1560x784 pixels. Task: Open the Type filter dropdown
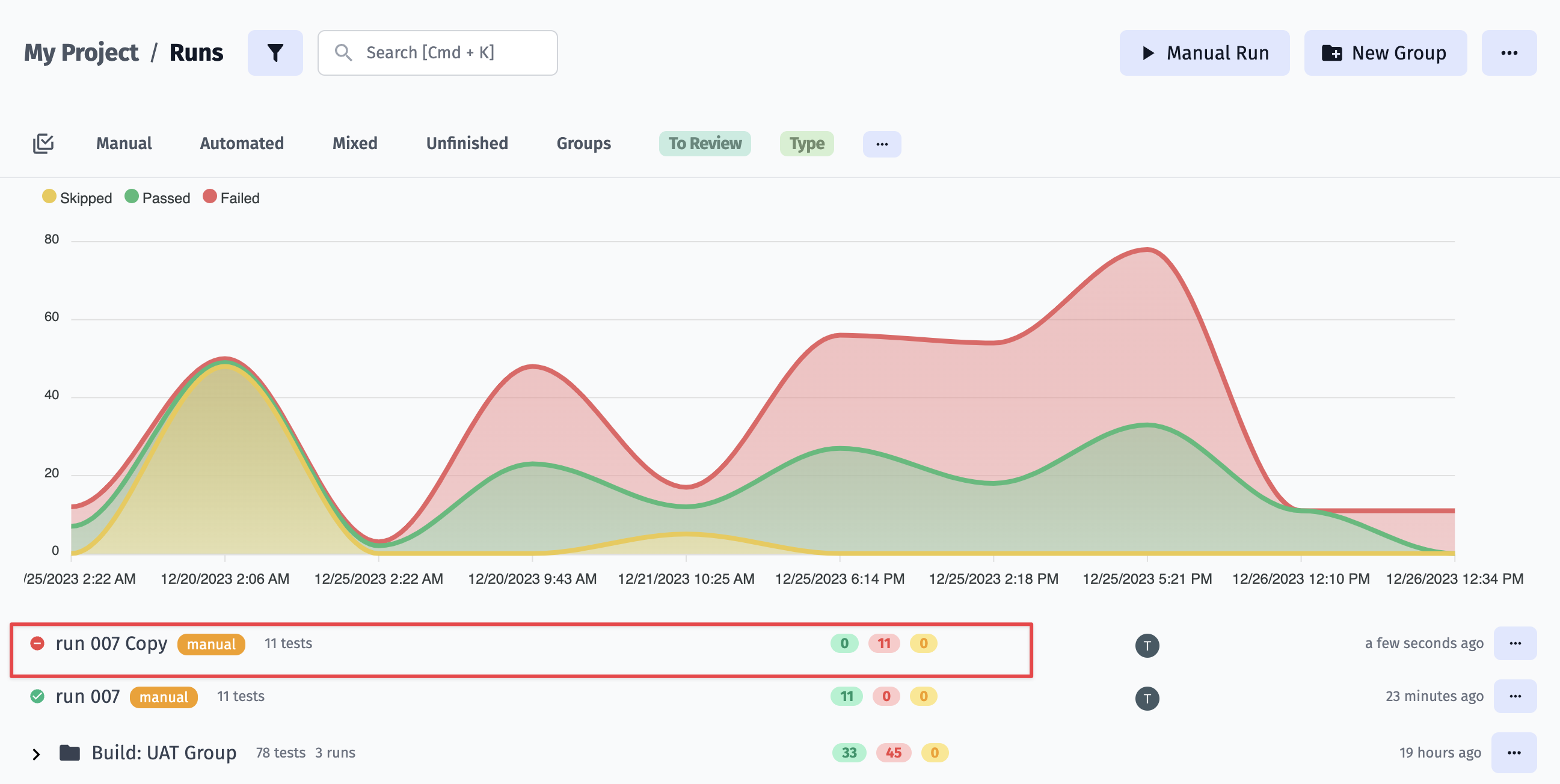[807, 143]
